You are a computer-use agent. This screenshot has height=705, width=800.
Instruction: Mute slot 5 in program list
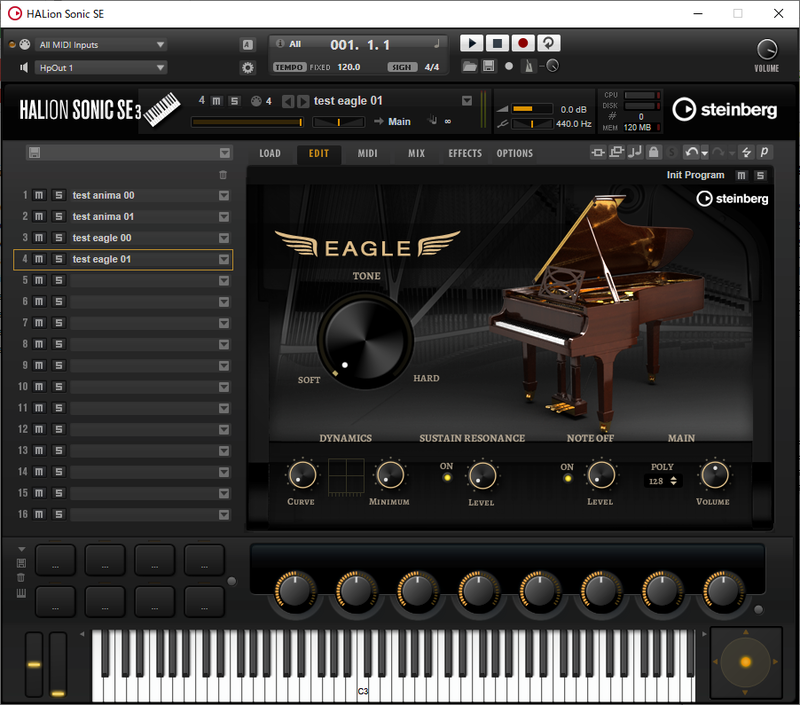[39, 281]
